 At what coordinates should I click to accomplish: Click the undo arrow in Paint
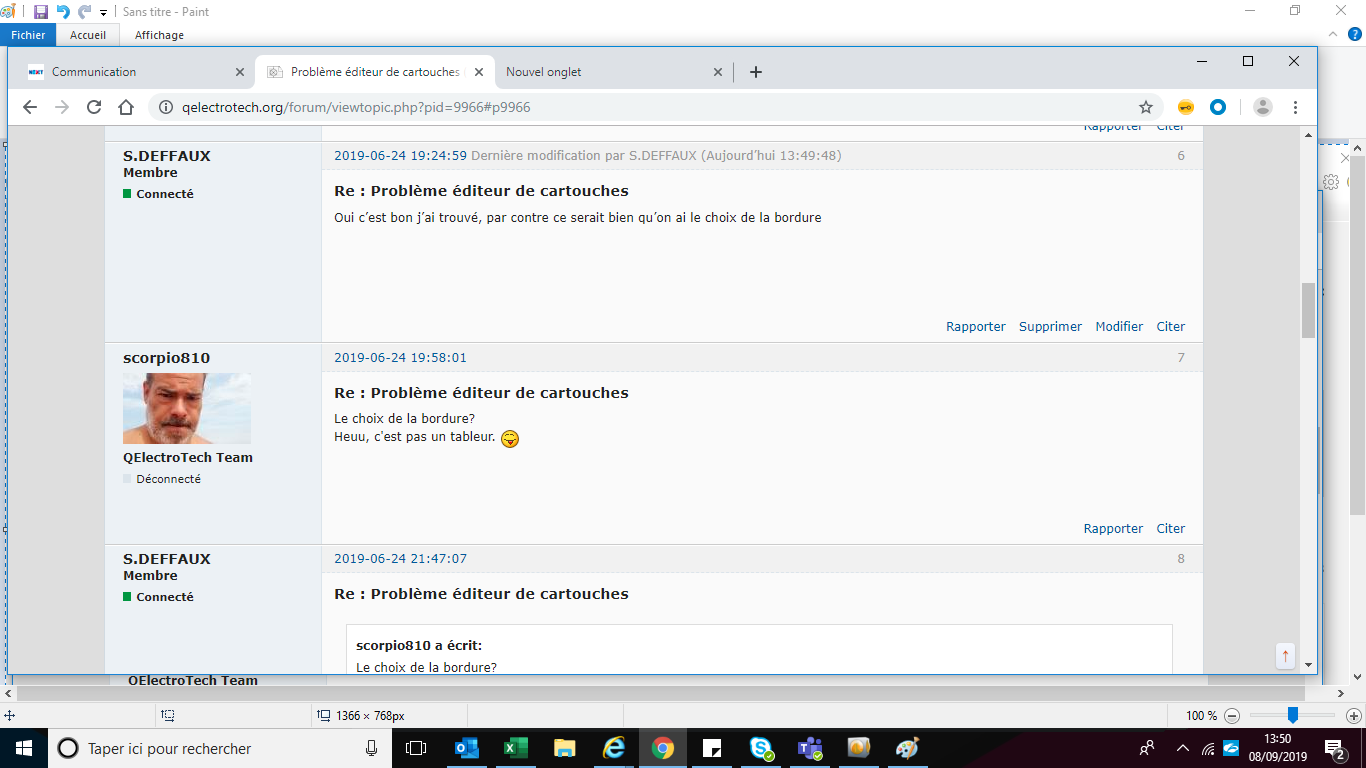point(63,12)
